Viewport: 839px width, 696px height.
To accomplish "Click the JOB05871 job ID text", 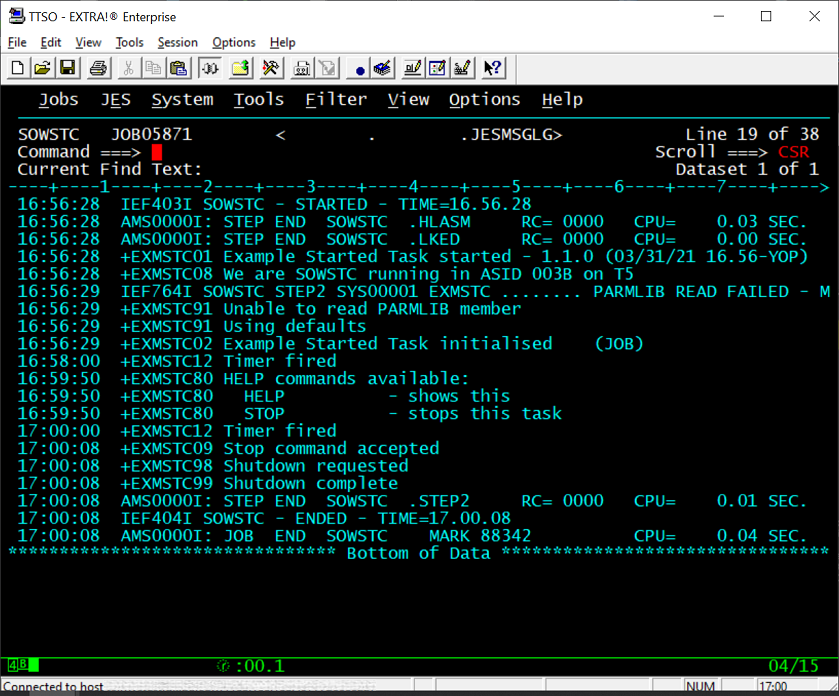I will point(151,134).
